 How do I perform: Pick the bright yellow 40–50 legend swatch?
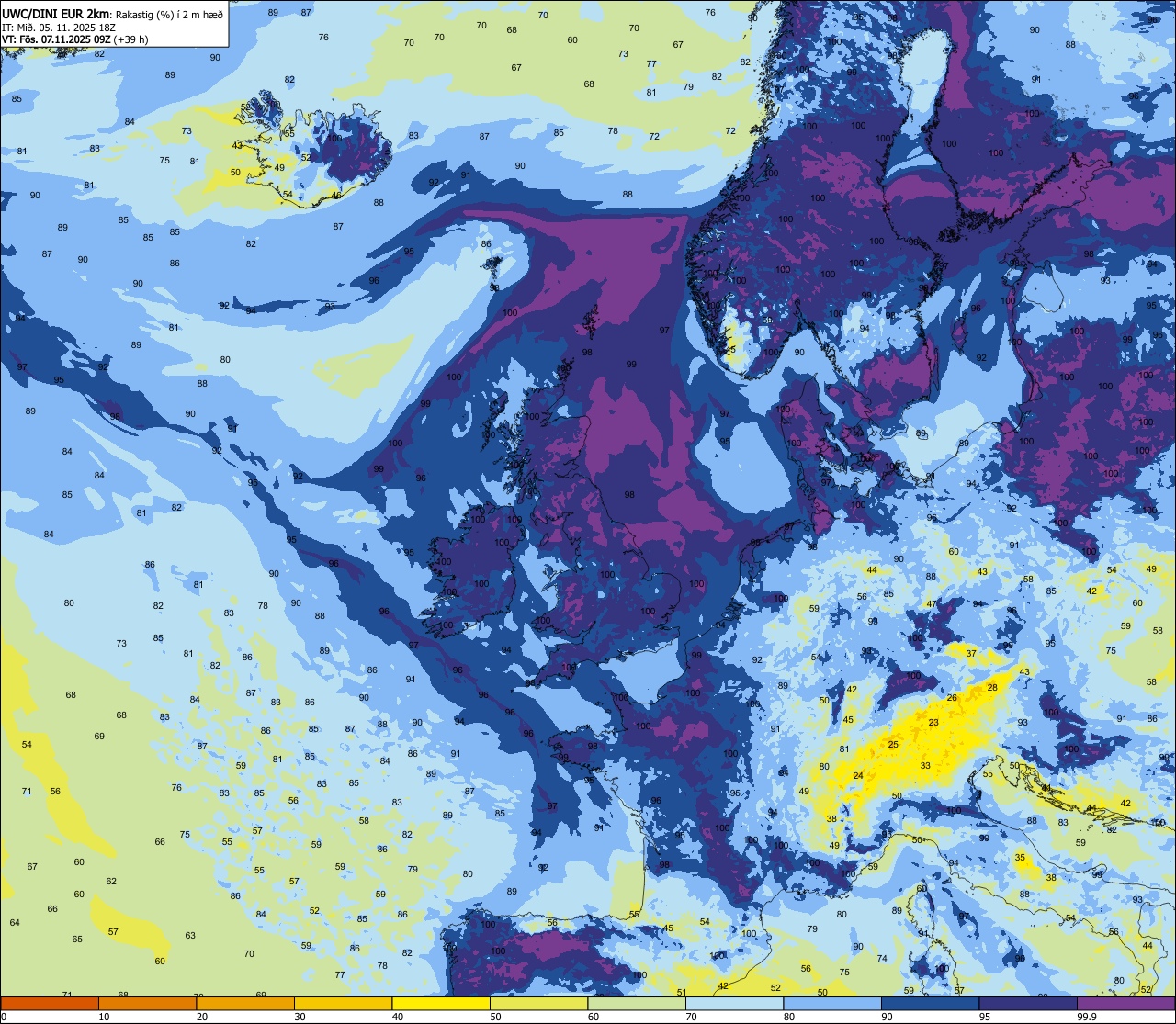[441, 1003]
